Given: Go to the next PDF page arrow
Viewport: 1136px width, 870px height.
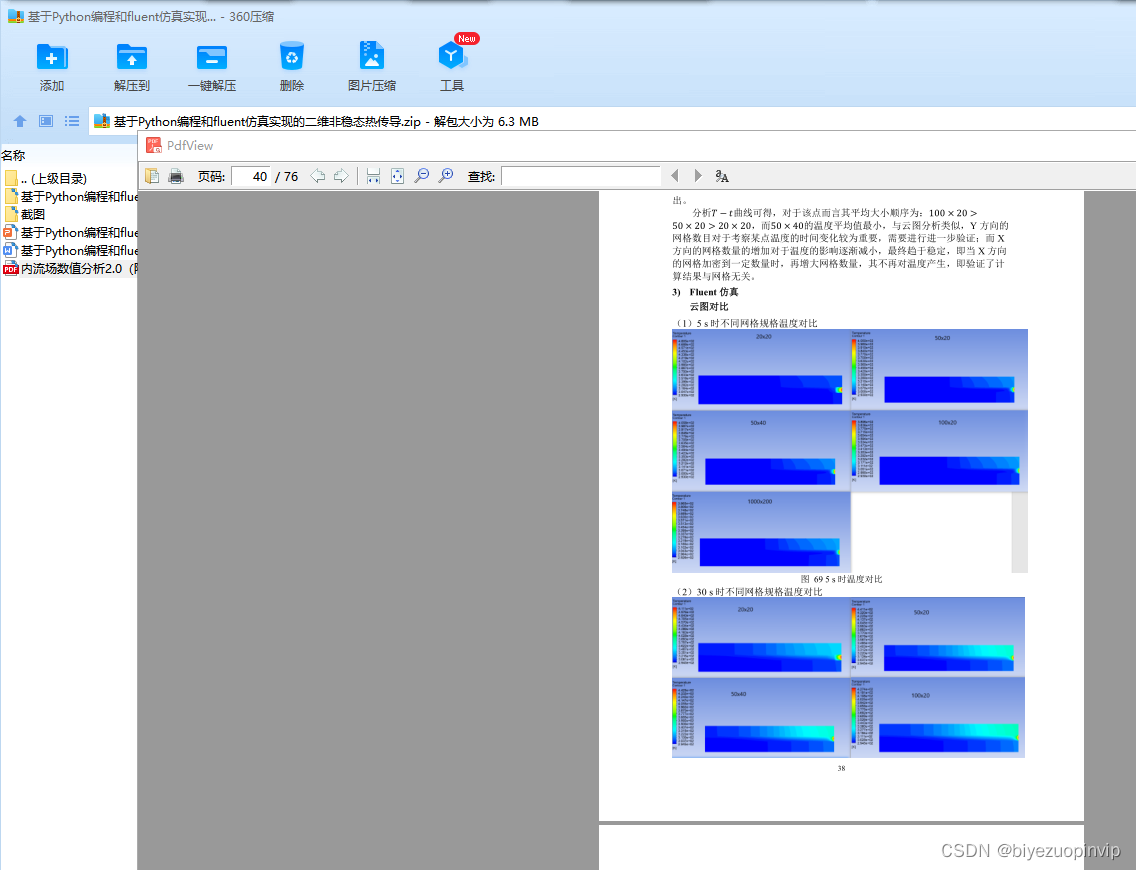Looking at the screenshot, I should point(341,176).
